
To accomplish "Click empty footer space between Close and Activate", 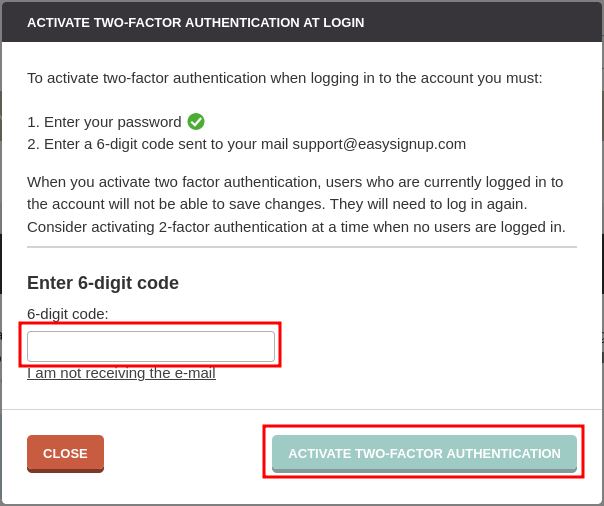I will (185, 453).
